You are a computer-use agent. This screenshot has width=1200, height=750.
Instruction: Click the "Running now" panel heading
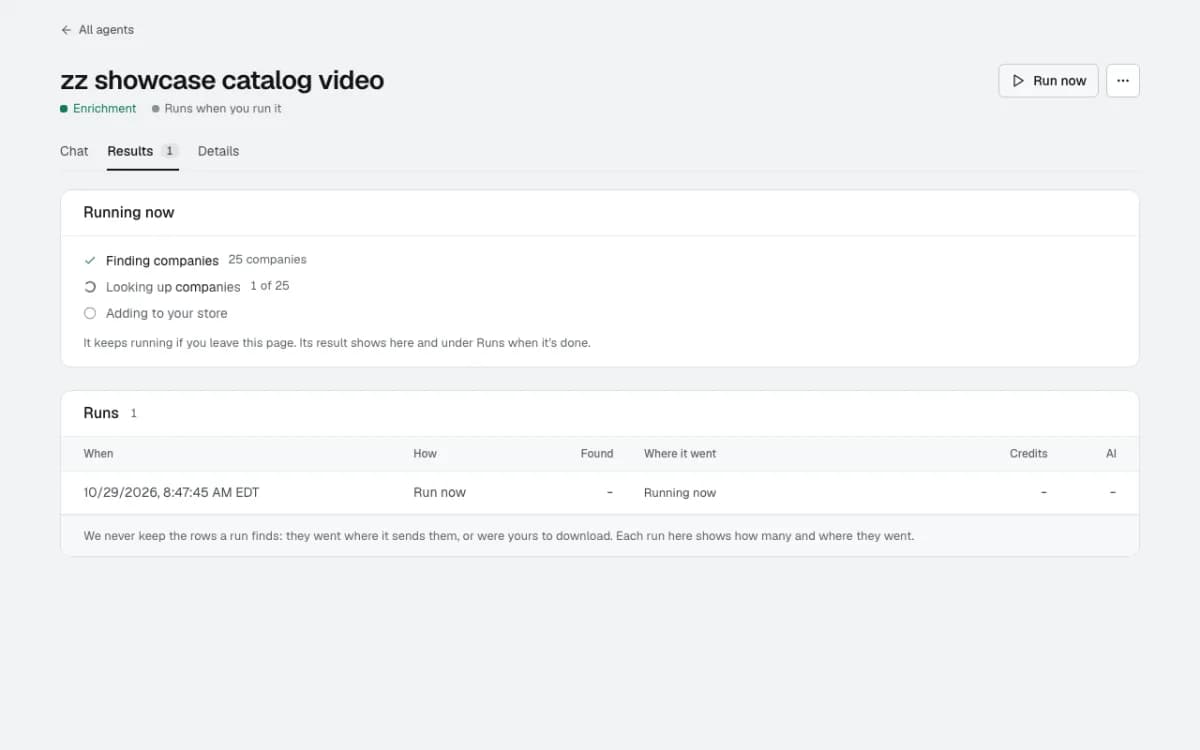pyautogui.click(x=129, y=212)
